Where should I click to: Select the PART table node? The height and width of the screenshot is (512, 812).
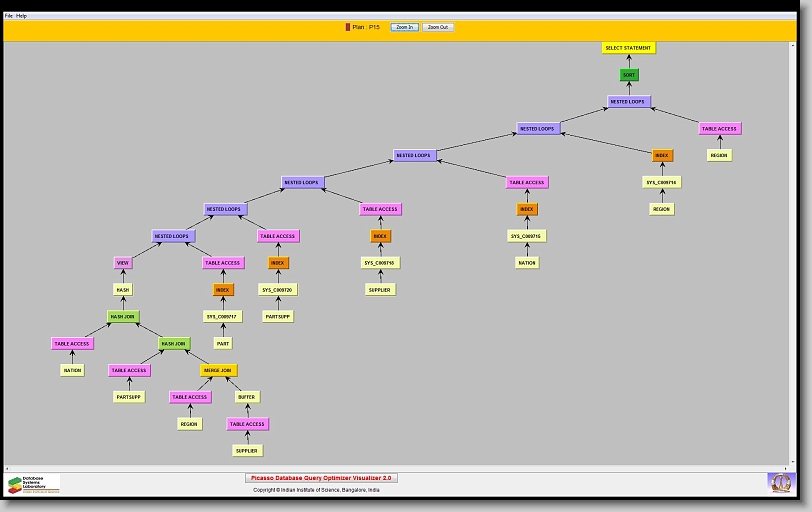[223, 343]
